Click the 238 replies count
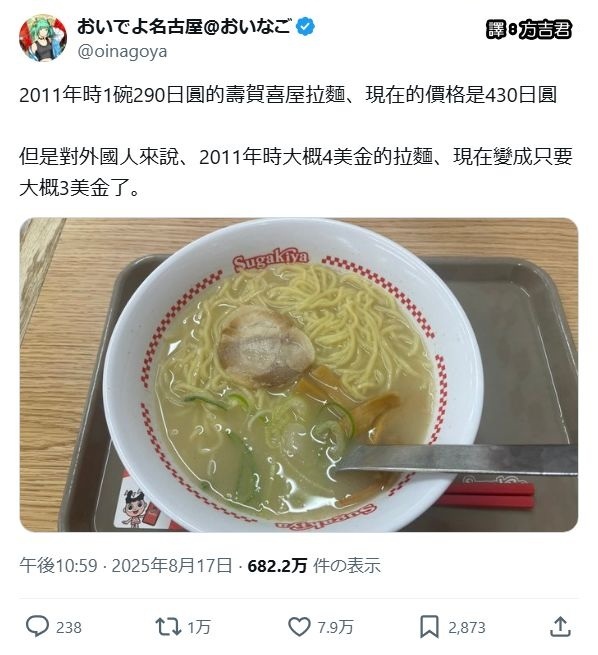The height and width of the screenshot is (655, 598). coord(69,627)
